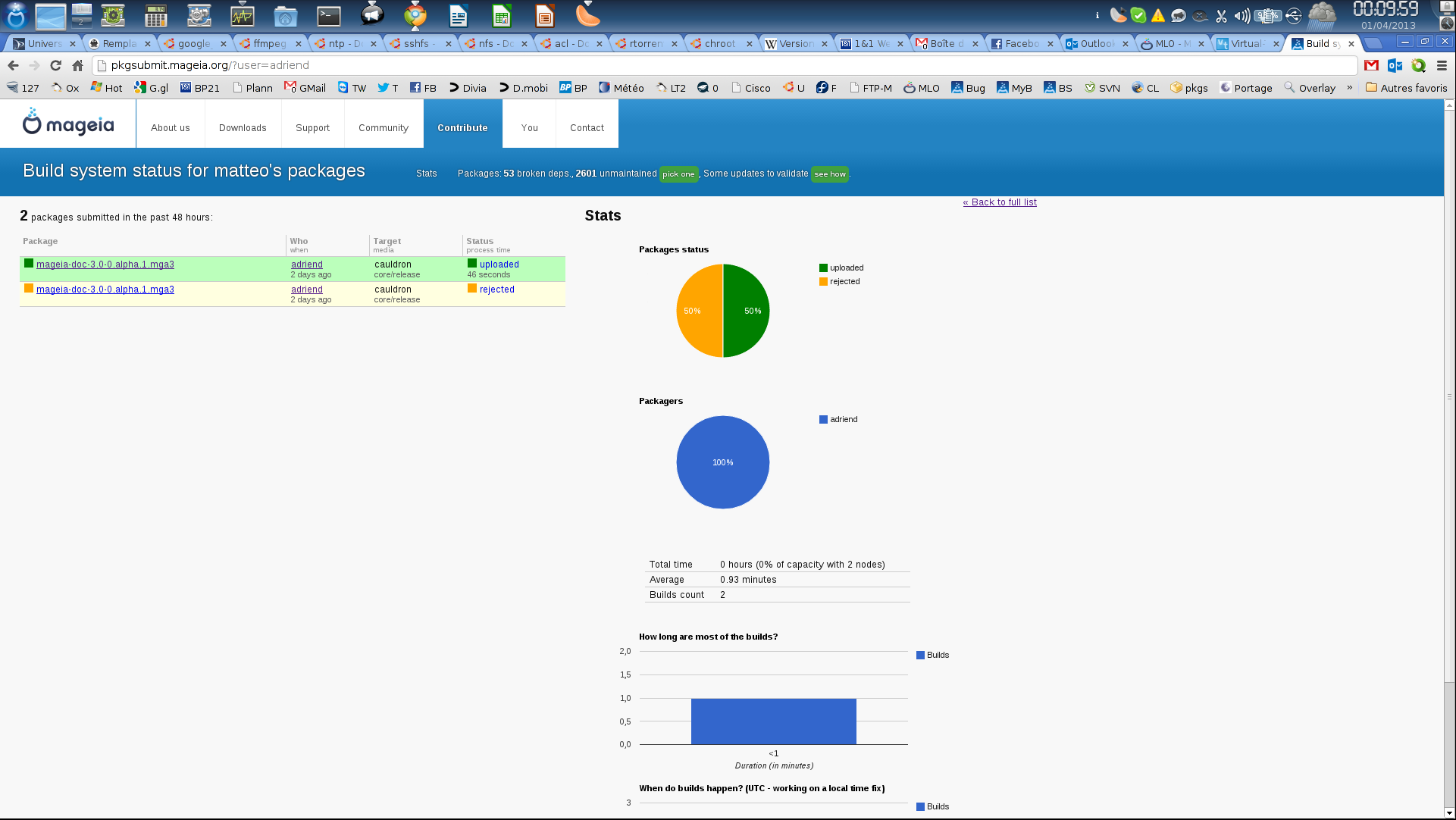The width and height of the screenshot is (1456, 820).
Task: Open the system monitor launcher
Action: click(243, 15)
